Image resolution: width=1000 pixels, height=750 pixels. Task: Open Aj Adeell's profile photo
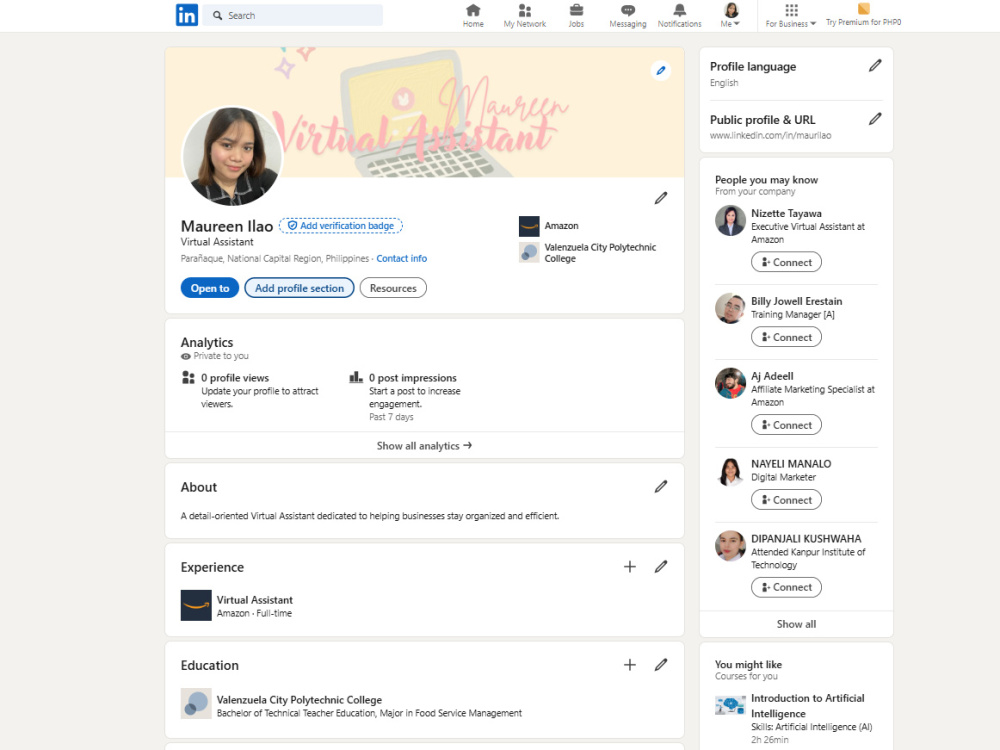tap(730, 383)
